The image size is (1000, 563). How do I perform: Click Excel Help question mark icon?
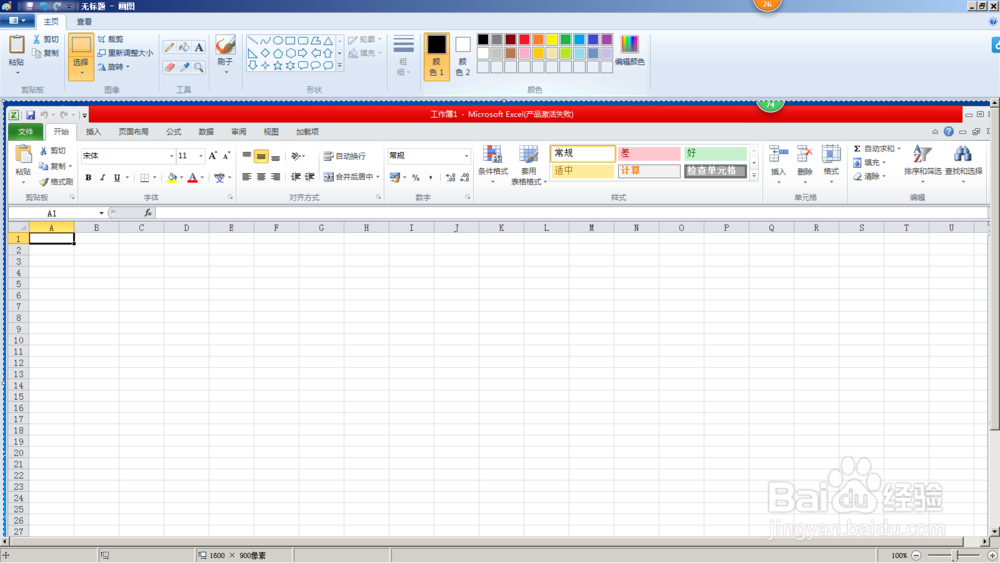pyautogui.click(x=948, y=131)
